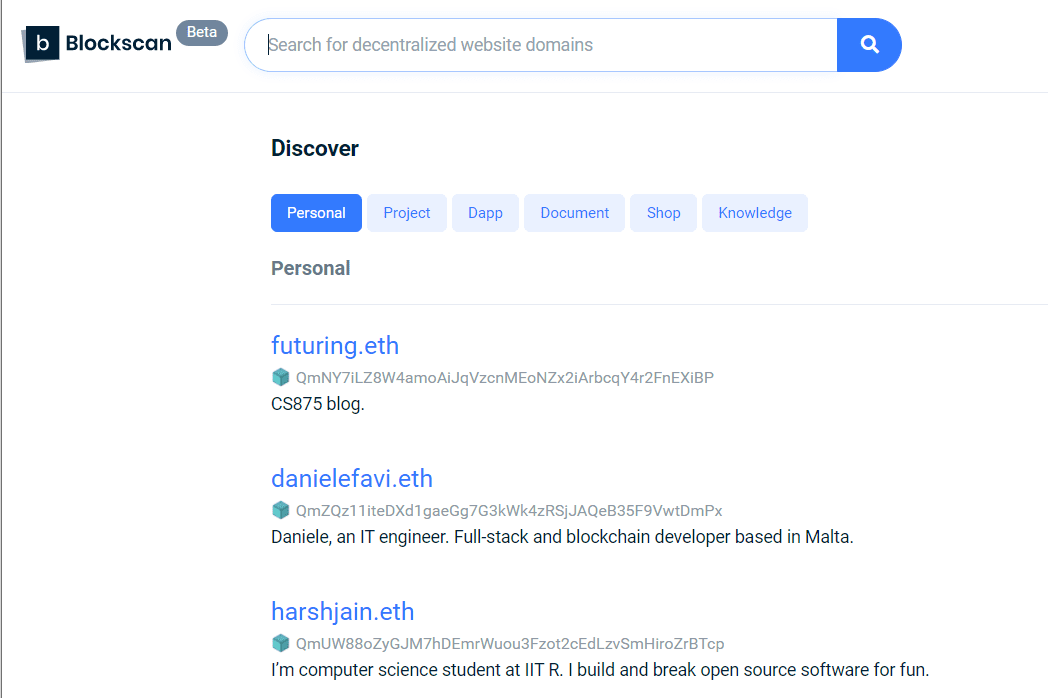The width and height of the screenshot is (1048, 698).
Task: Open the danielefavi.eth link
Action: [352, 479]
